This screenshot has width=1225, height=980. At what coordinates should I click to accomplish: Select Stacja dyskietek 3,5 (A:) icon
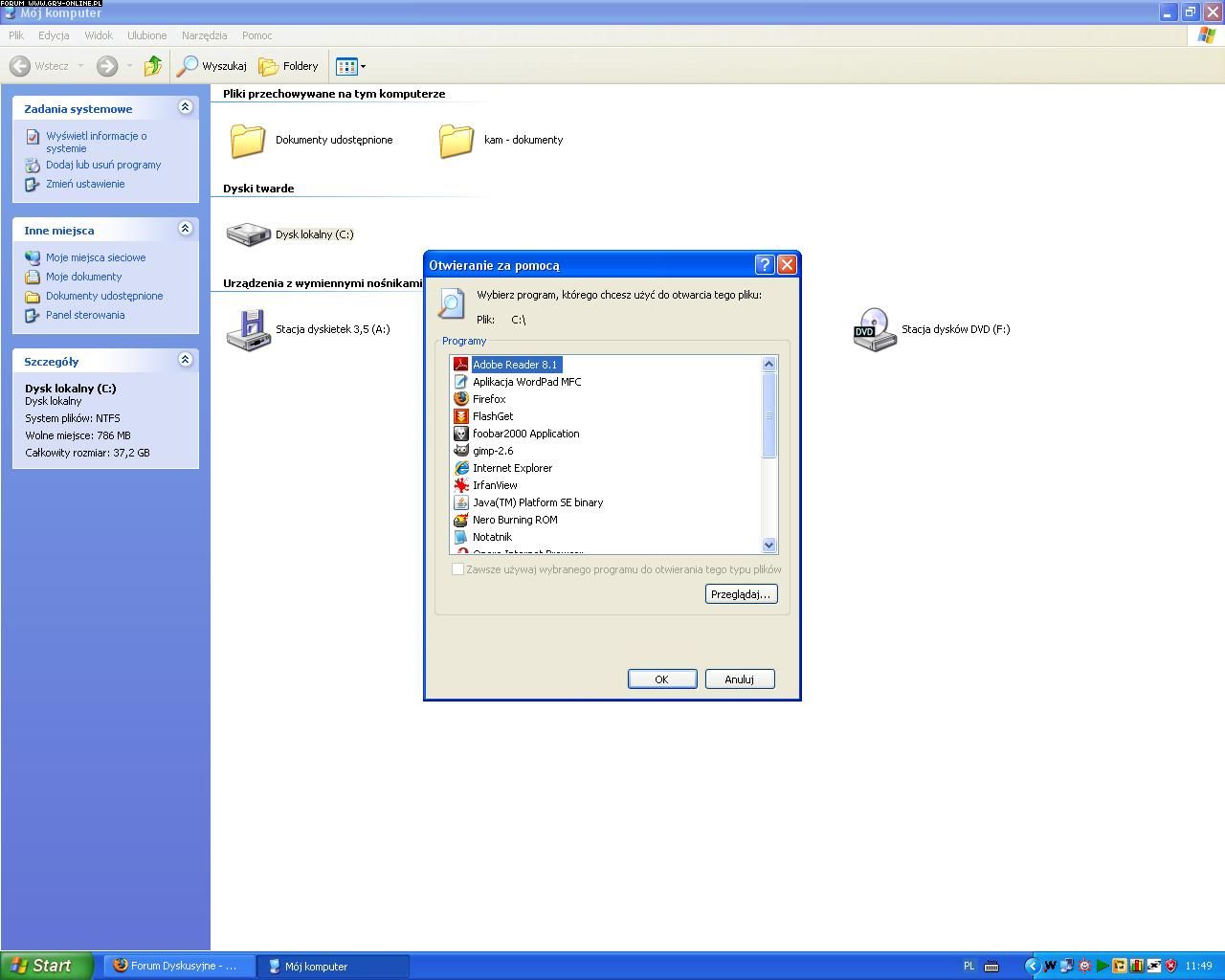coord(248,329)
